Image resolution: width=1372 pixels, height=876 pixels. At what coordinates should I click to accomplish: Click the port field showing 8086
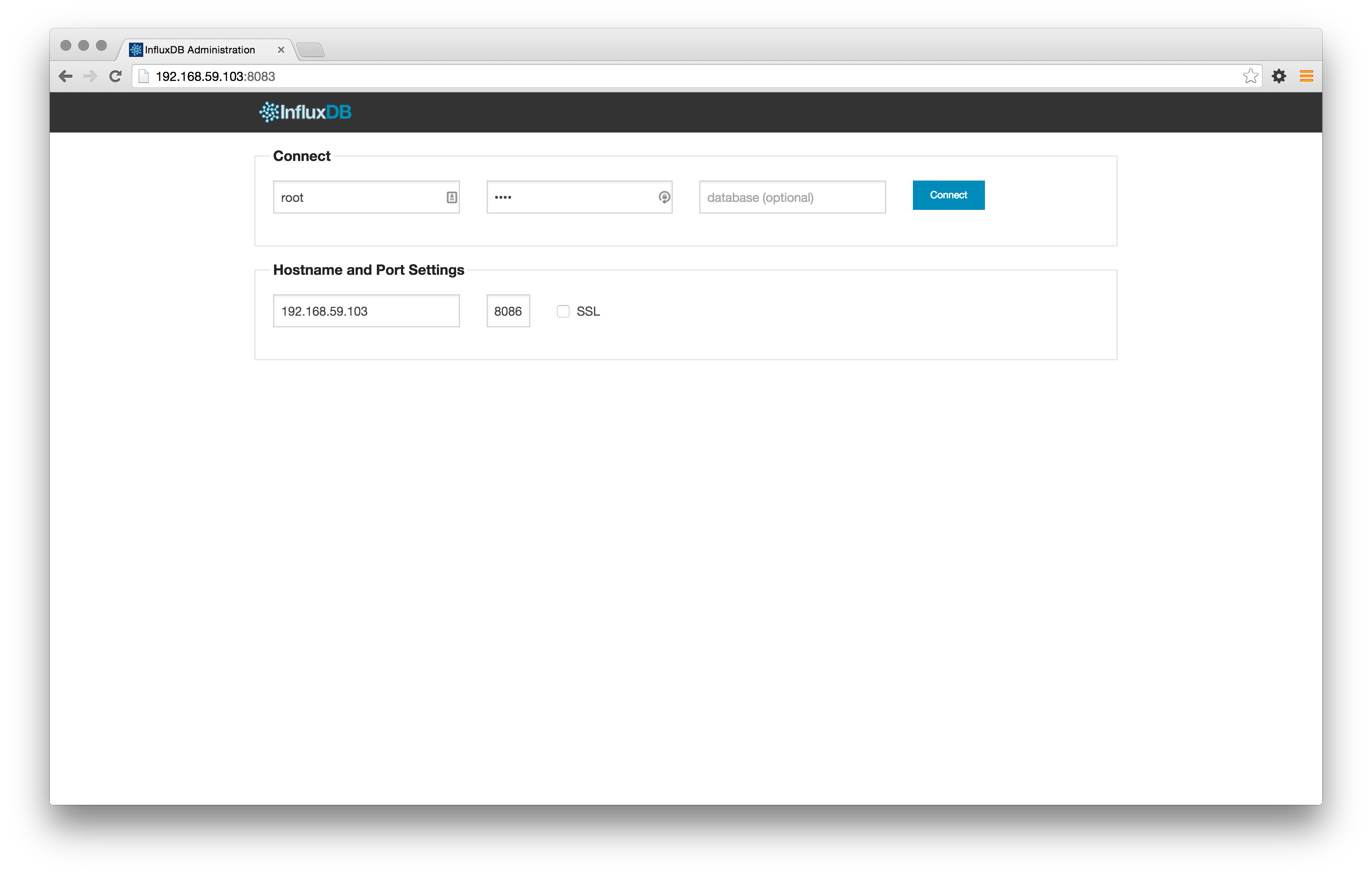pyautogui.click(x=508, y=311)
